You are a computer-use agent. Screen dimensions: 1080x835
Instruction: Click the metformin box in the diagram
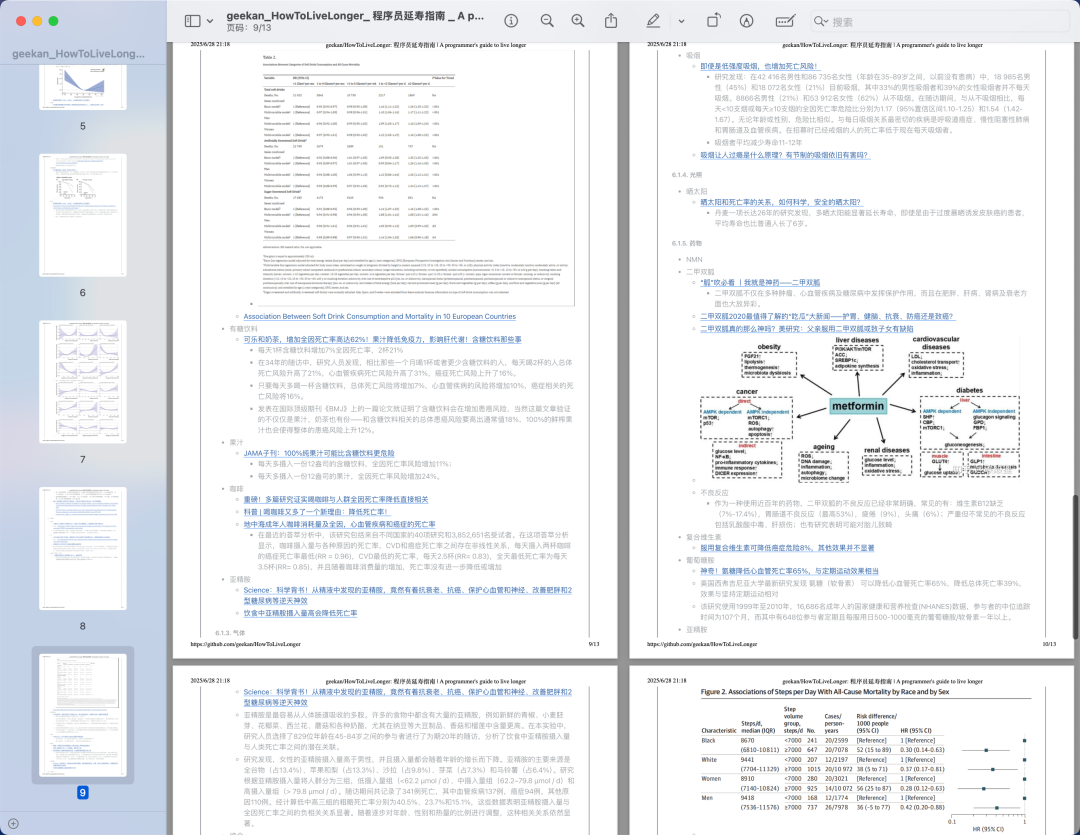858,406
